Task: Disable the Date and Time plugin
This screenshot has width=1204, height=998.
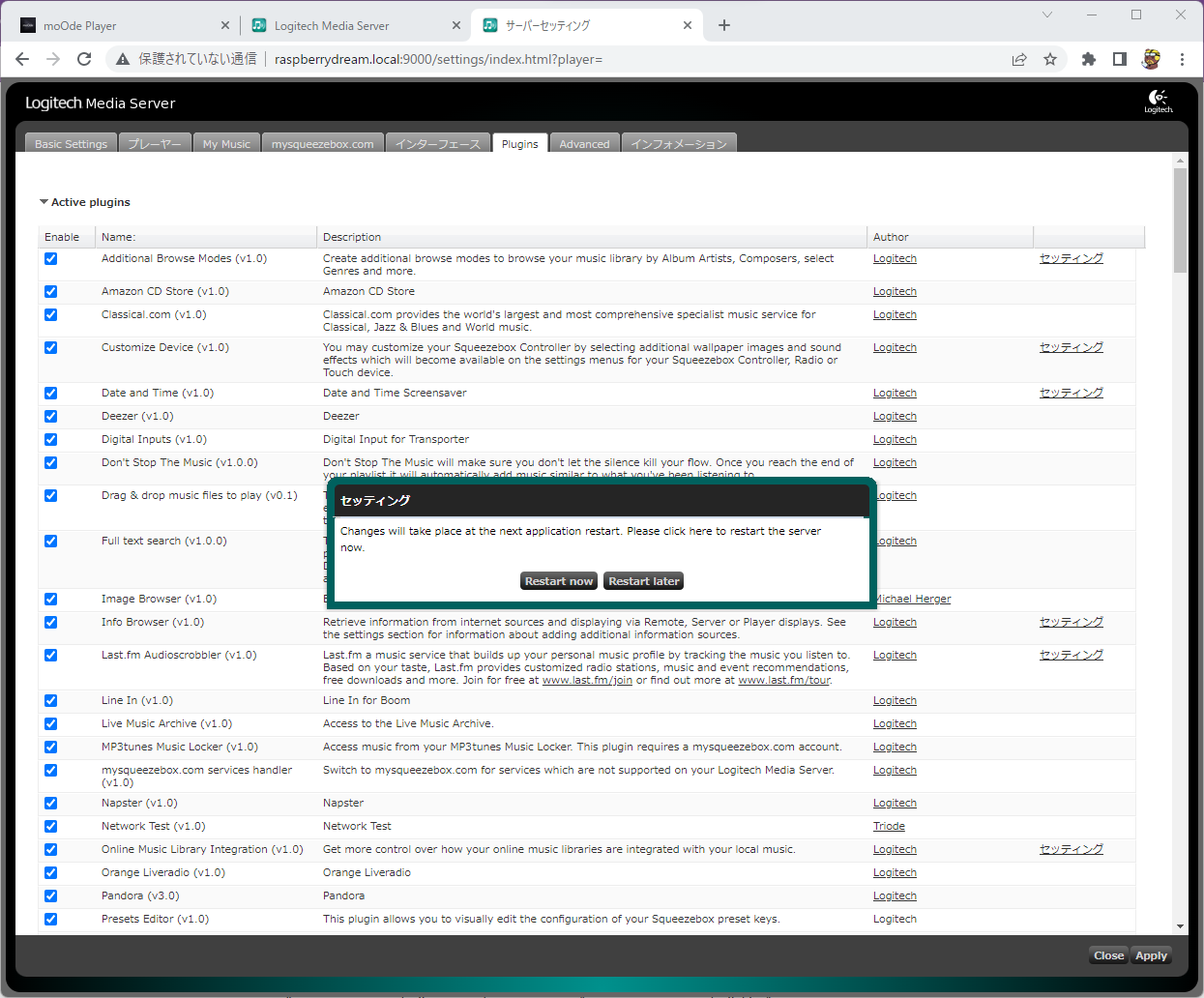Action: pos(50,393)
